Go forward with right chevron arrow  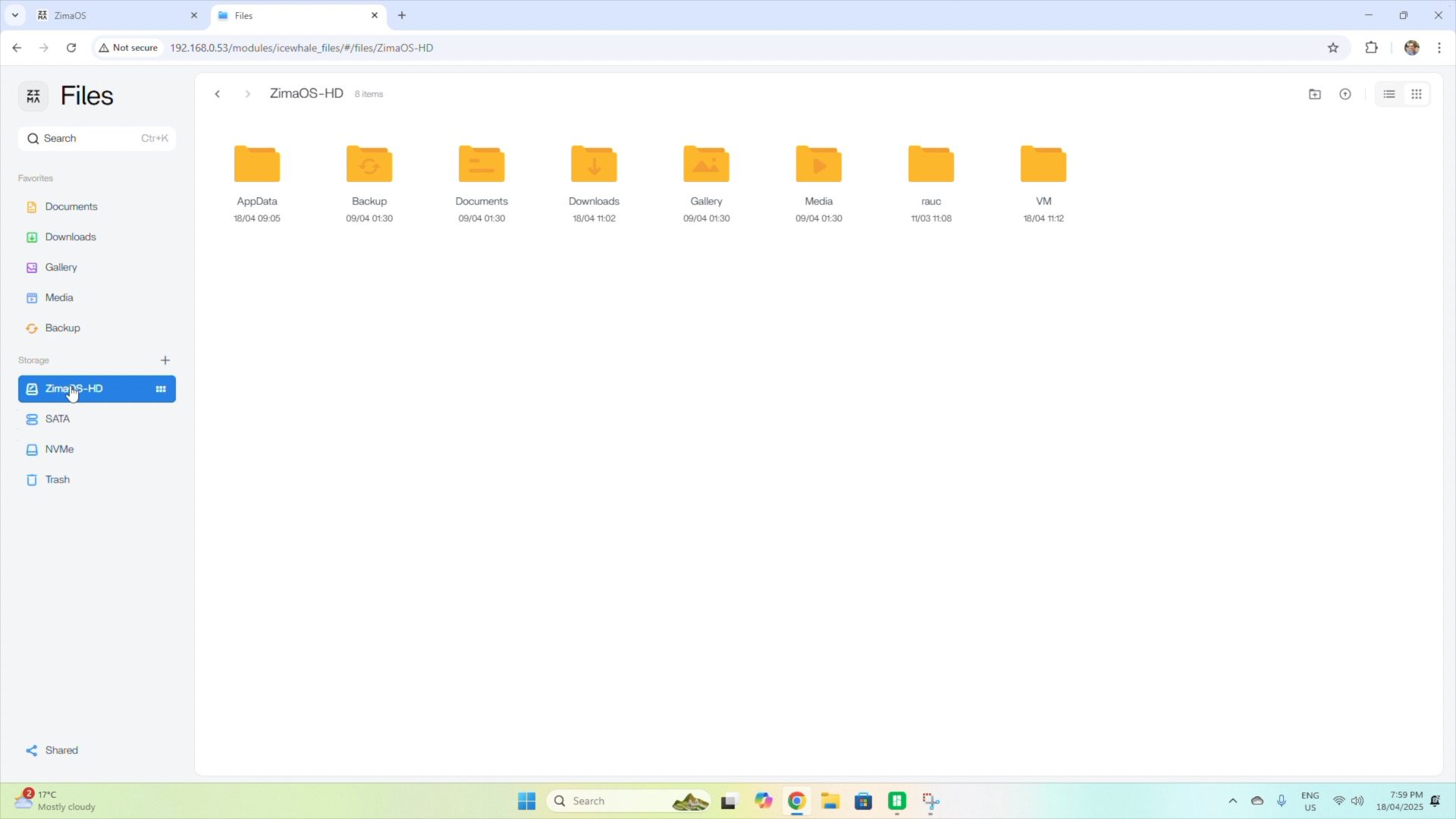click(247, 94)
